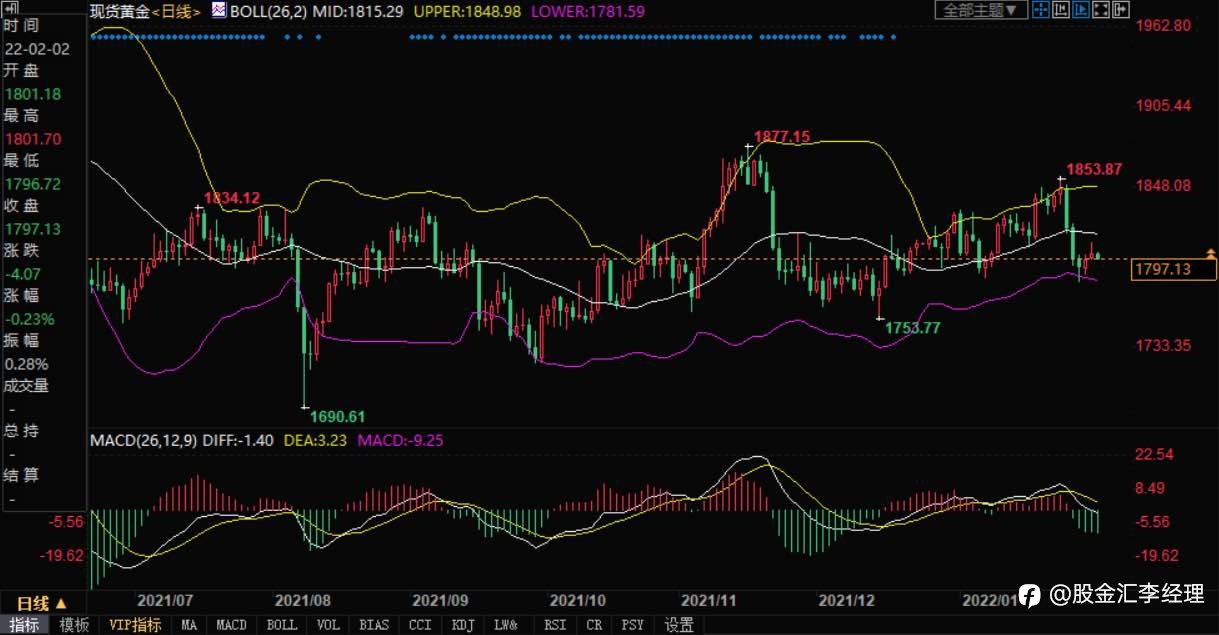Screen dimensions: 1219x635
Task: Click the exit arrow panel icon
Action: click(x=1121, y=10)
